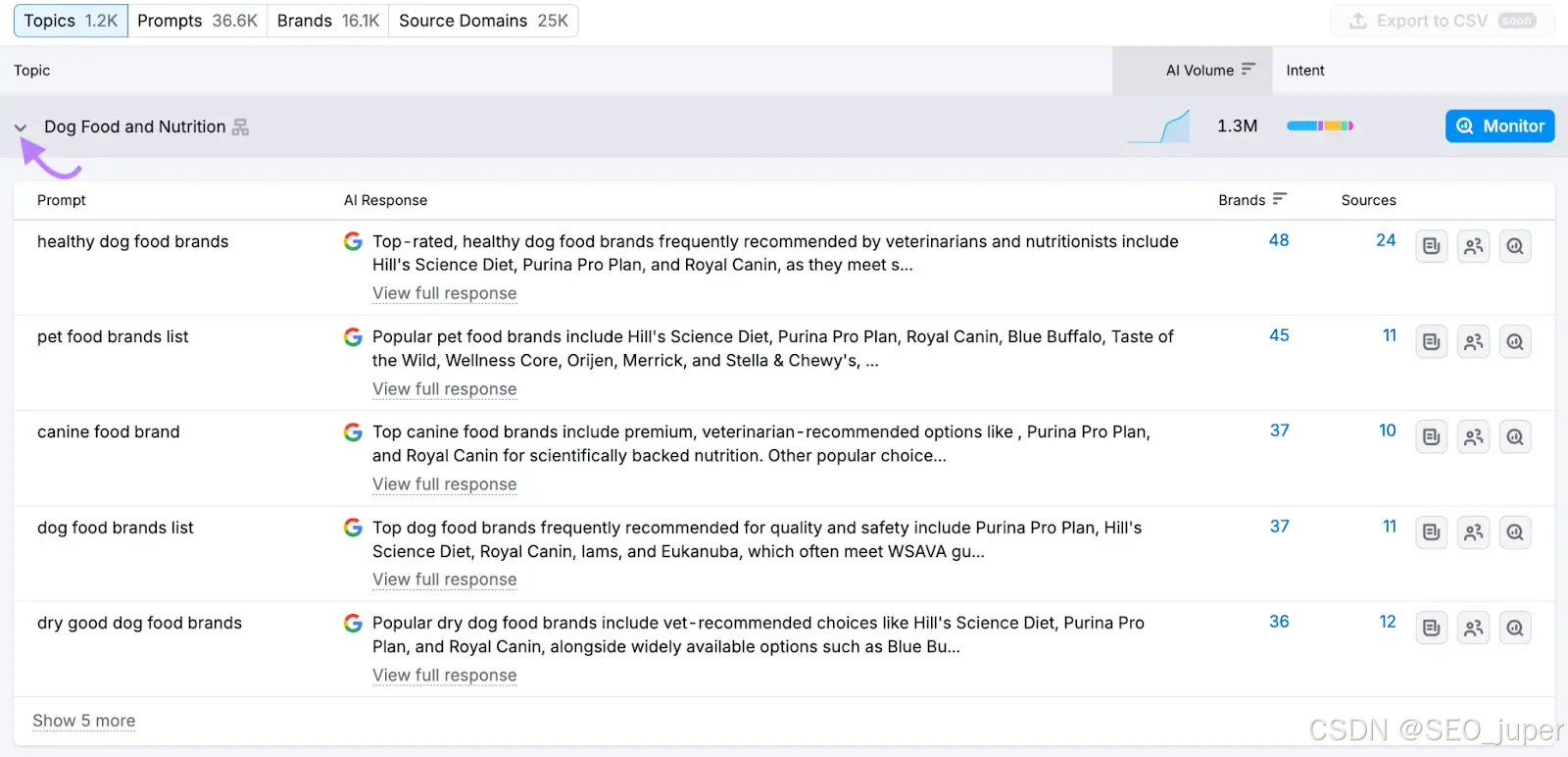Image resolution: width=1568 pixels, height=757 pixels.
Task: View full response for healthy dog food brands
Action: click(x=444, y=293)
